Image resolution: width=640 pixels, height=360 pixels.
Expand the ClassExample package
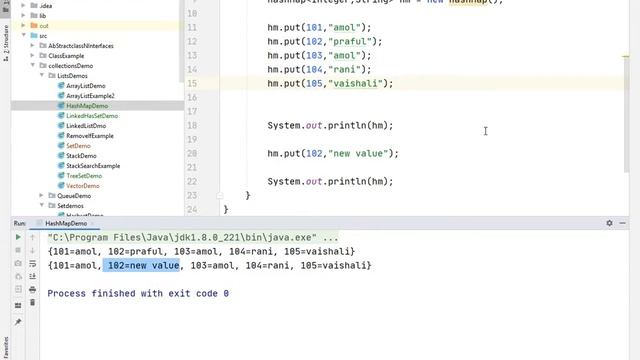coord(33,56)
